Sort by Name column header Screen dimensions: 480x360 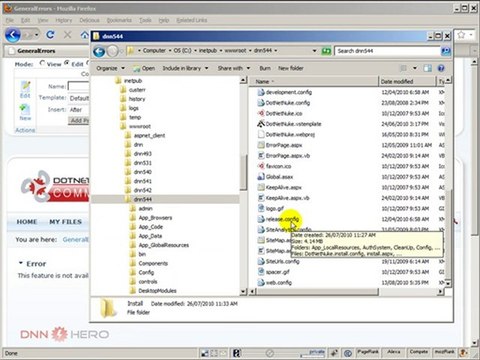314,81
